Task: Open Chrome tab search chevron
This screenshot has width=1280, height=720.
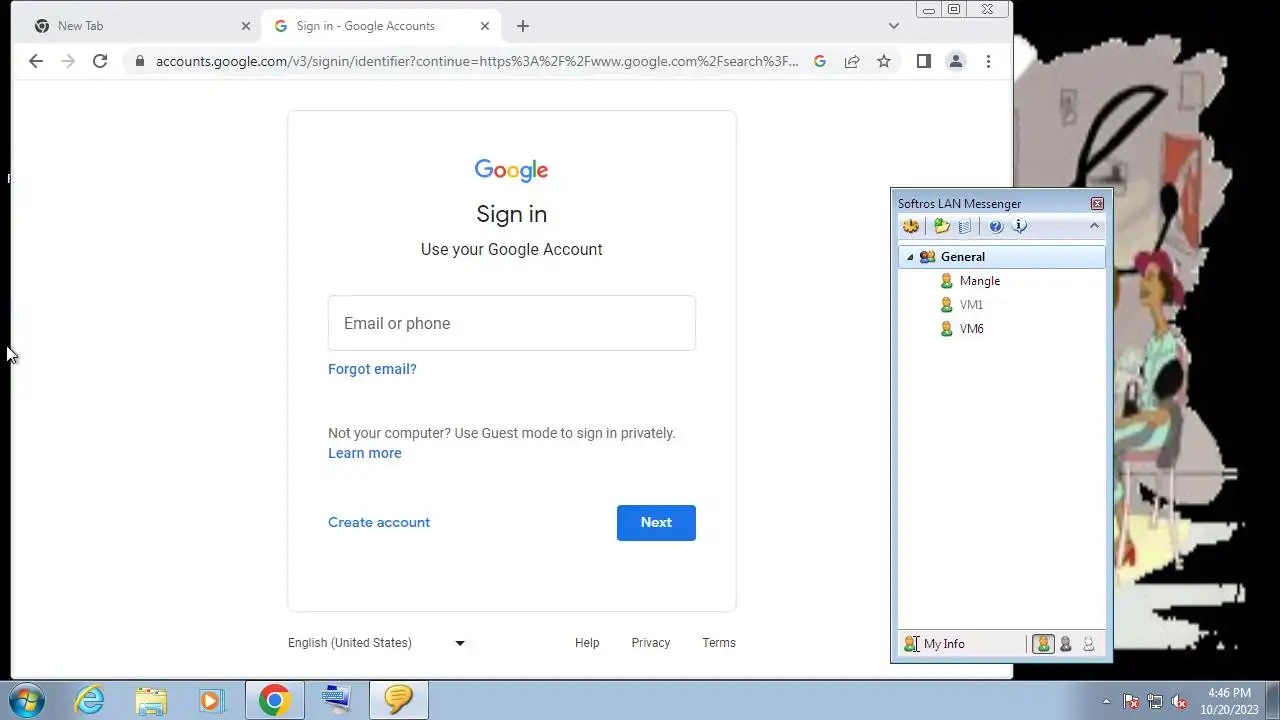Action: pos(893,26)
